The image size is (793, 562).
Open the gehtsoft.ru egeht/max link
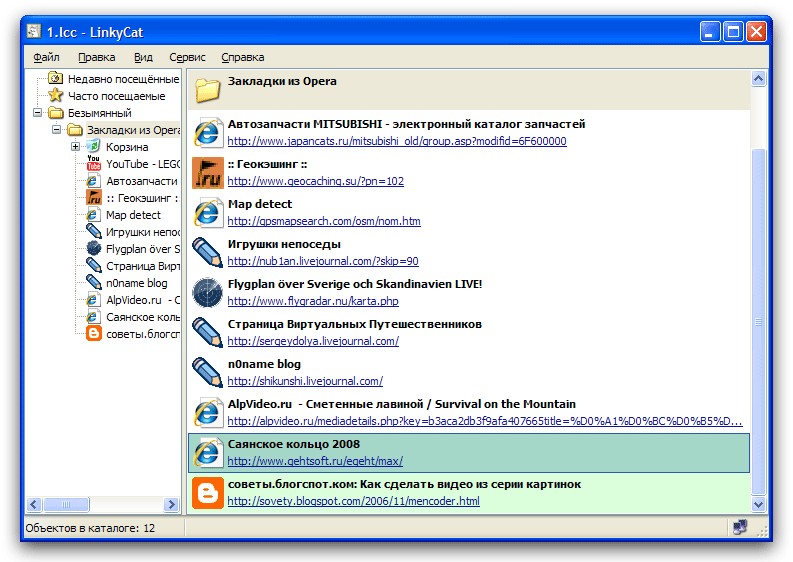[316, 461]
